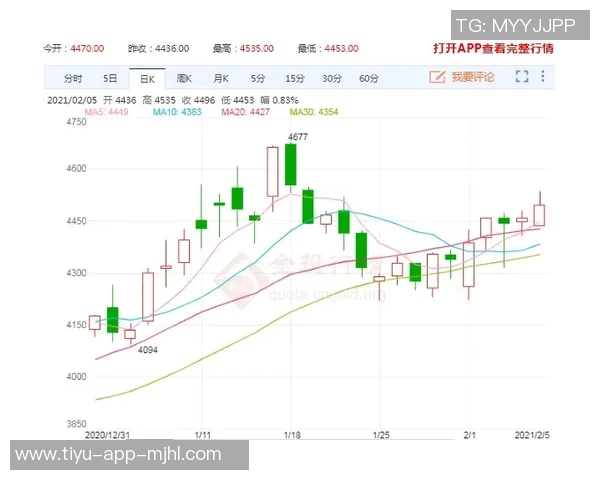This screenshot has width=600, height=480.
Task: Open the 15分 chart tab
Action: (x=295, y=78)
